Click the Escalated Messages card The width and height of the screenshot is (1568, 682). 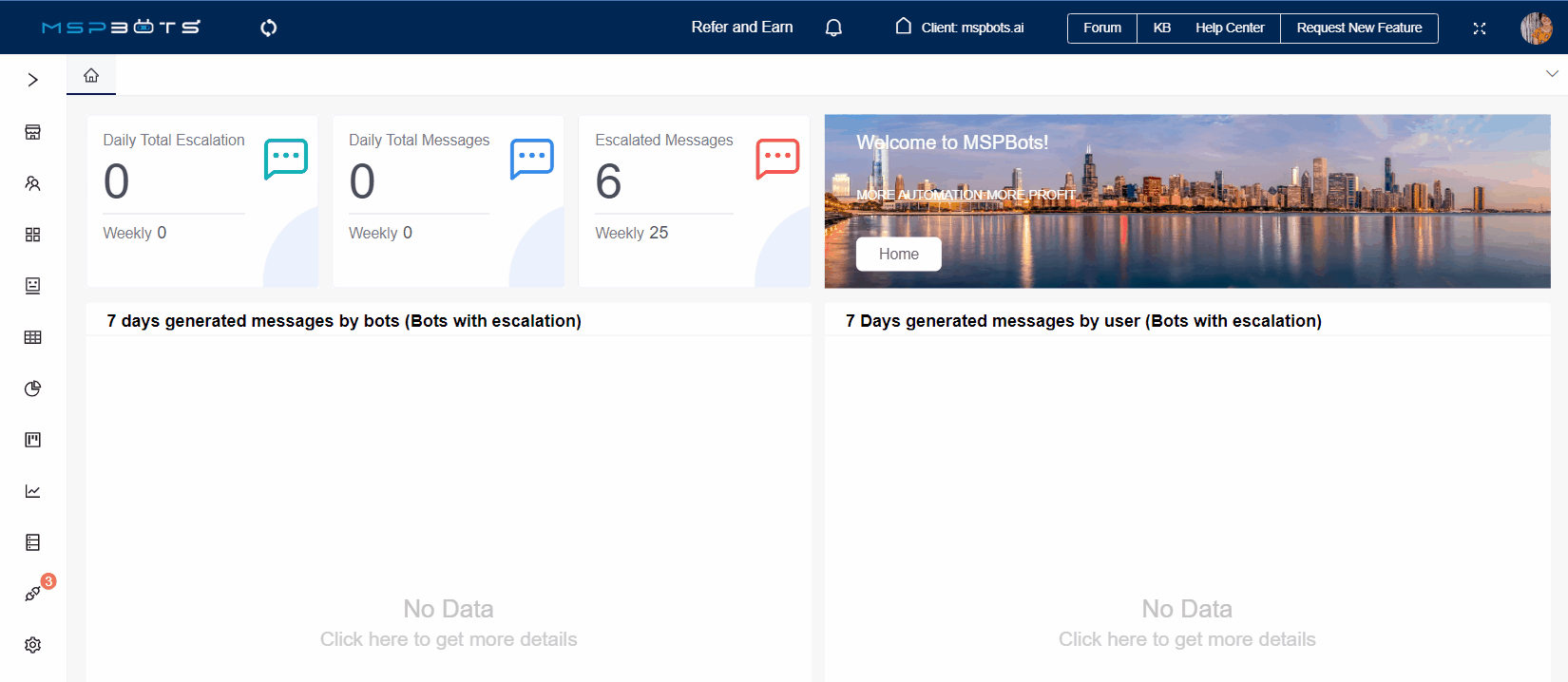click(694, 200)
